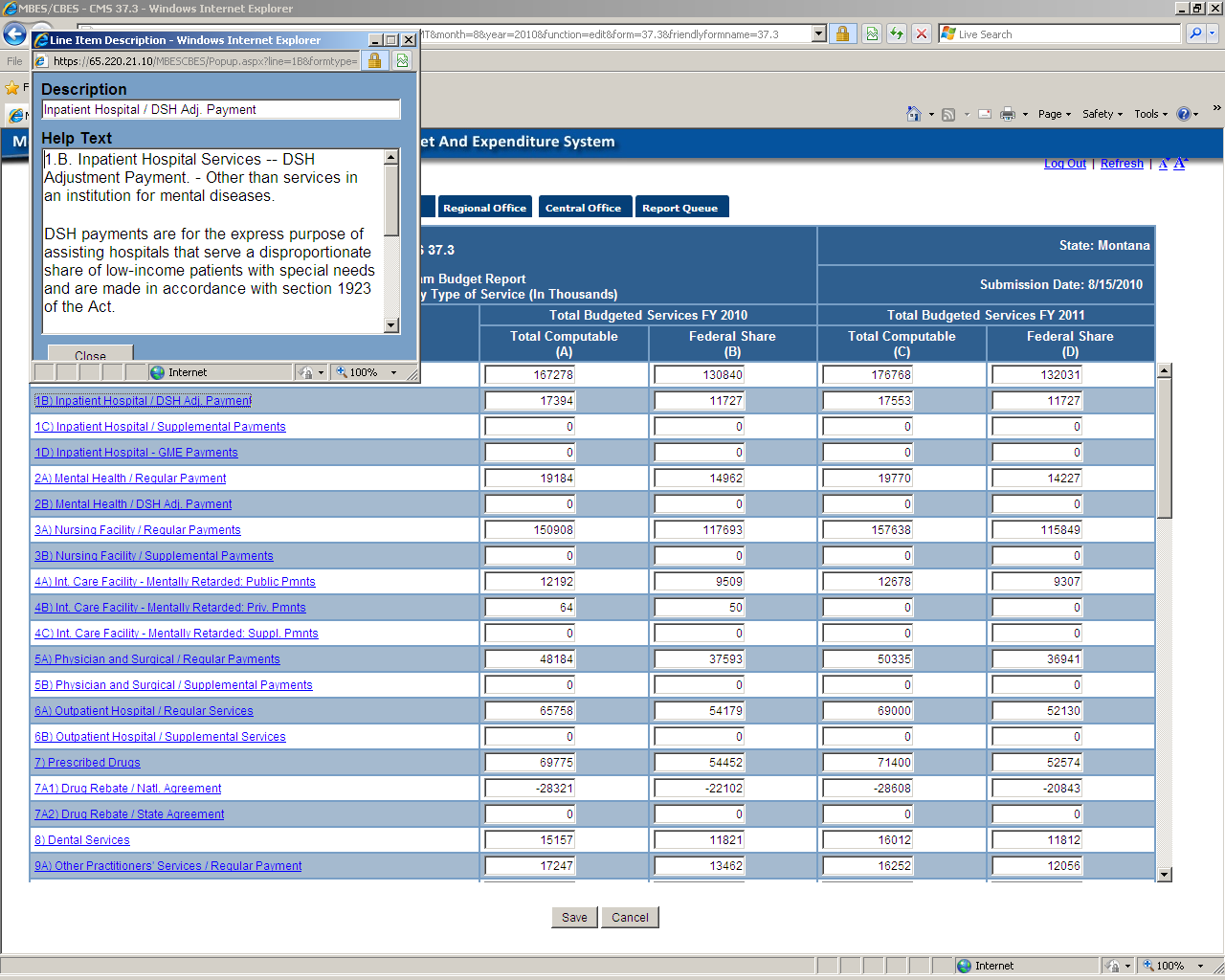The image size is (1225, 980).
Task: Click the Read Mail envelope icon
Action: [x=984, y=114]
